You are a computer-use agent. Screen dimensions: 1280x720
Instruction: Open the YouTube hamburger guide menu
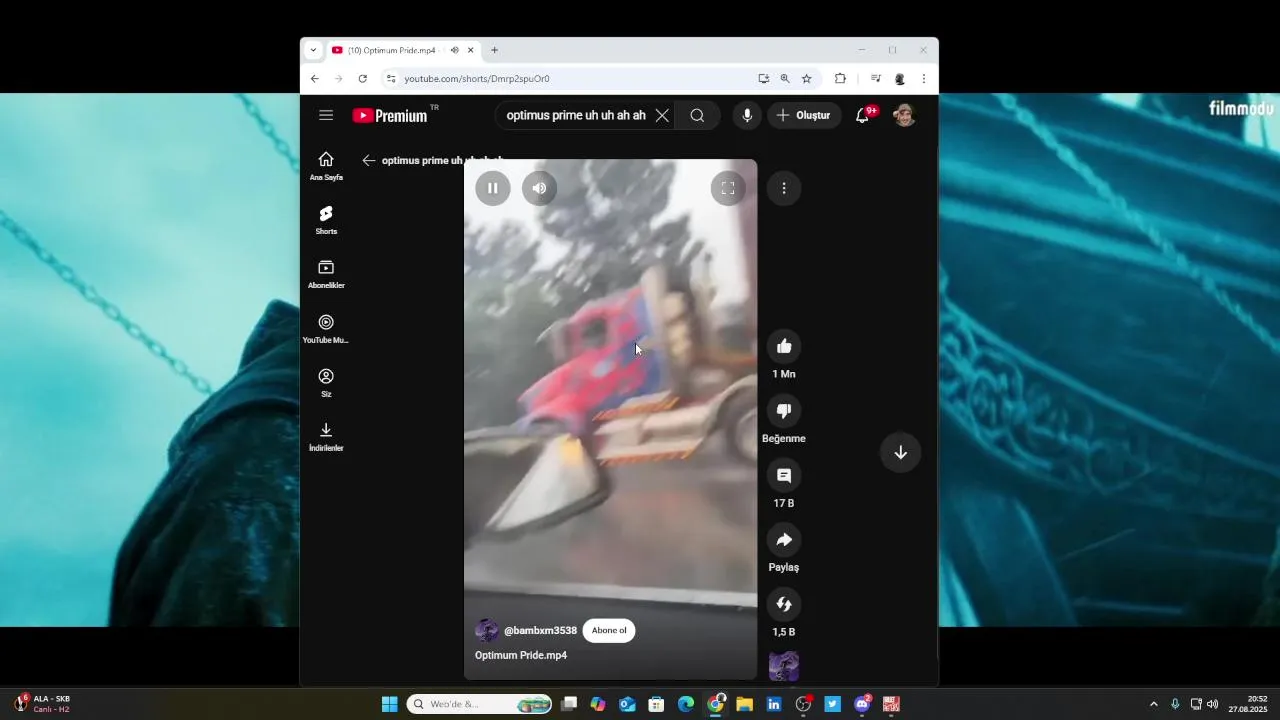(326, 115)
